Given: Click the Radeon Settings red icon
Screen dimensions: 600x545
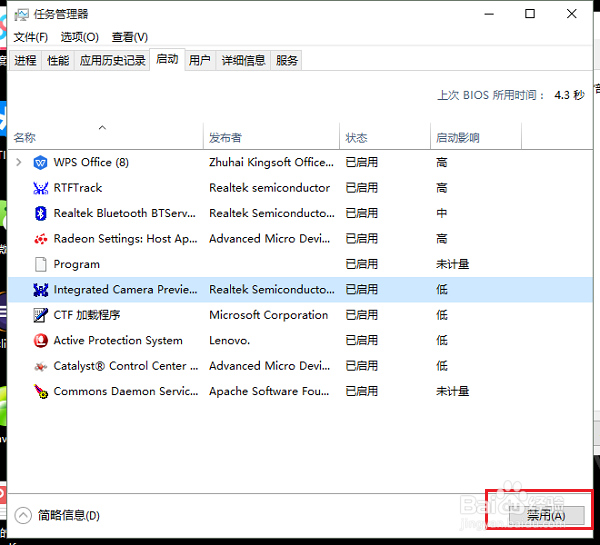Looking at the screenshot, I should 40,239.
